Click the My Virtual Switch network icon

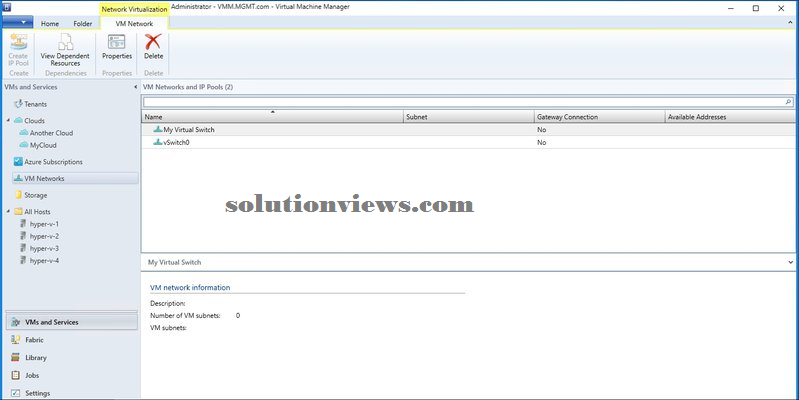[158, 130]
